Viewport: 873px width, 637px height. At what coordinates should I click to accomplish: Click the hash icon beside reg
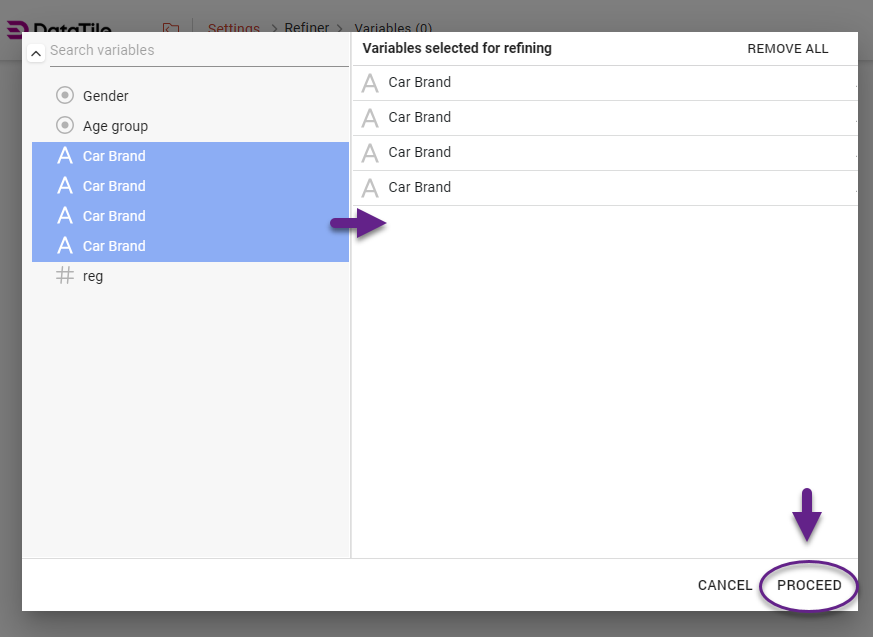point(65,276)
